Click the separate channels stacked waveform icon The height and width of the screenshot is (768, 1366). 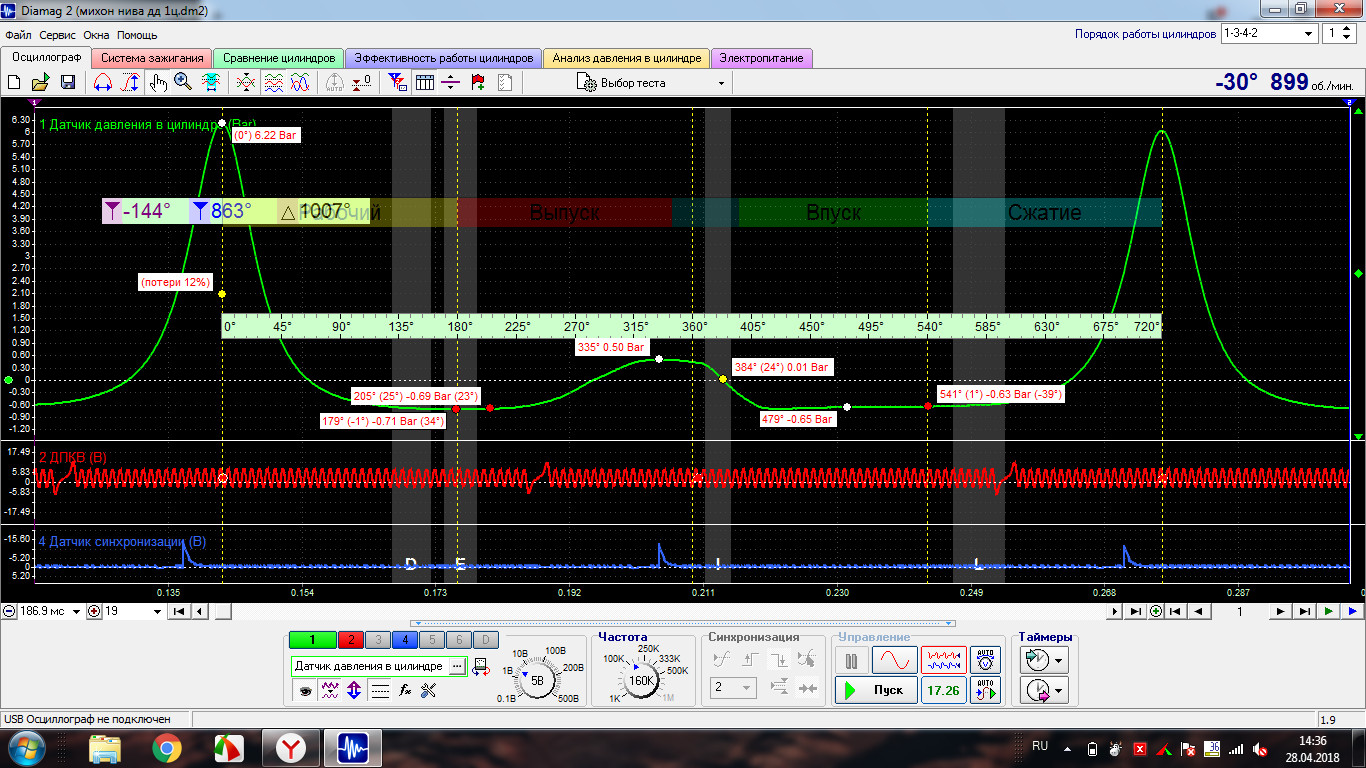tap(273, 83)
